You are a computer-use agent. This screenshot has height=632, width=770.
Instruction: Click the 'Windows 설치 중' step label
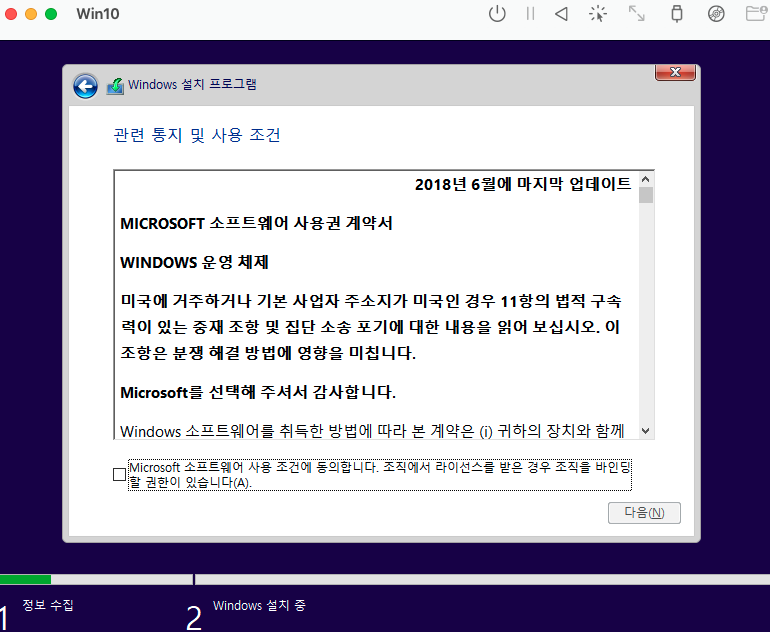(x=259, y=605)
